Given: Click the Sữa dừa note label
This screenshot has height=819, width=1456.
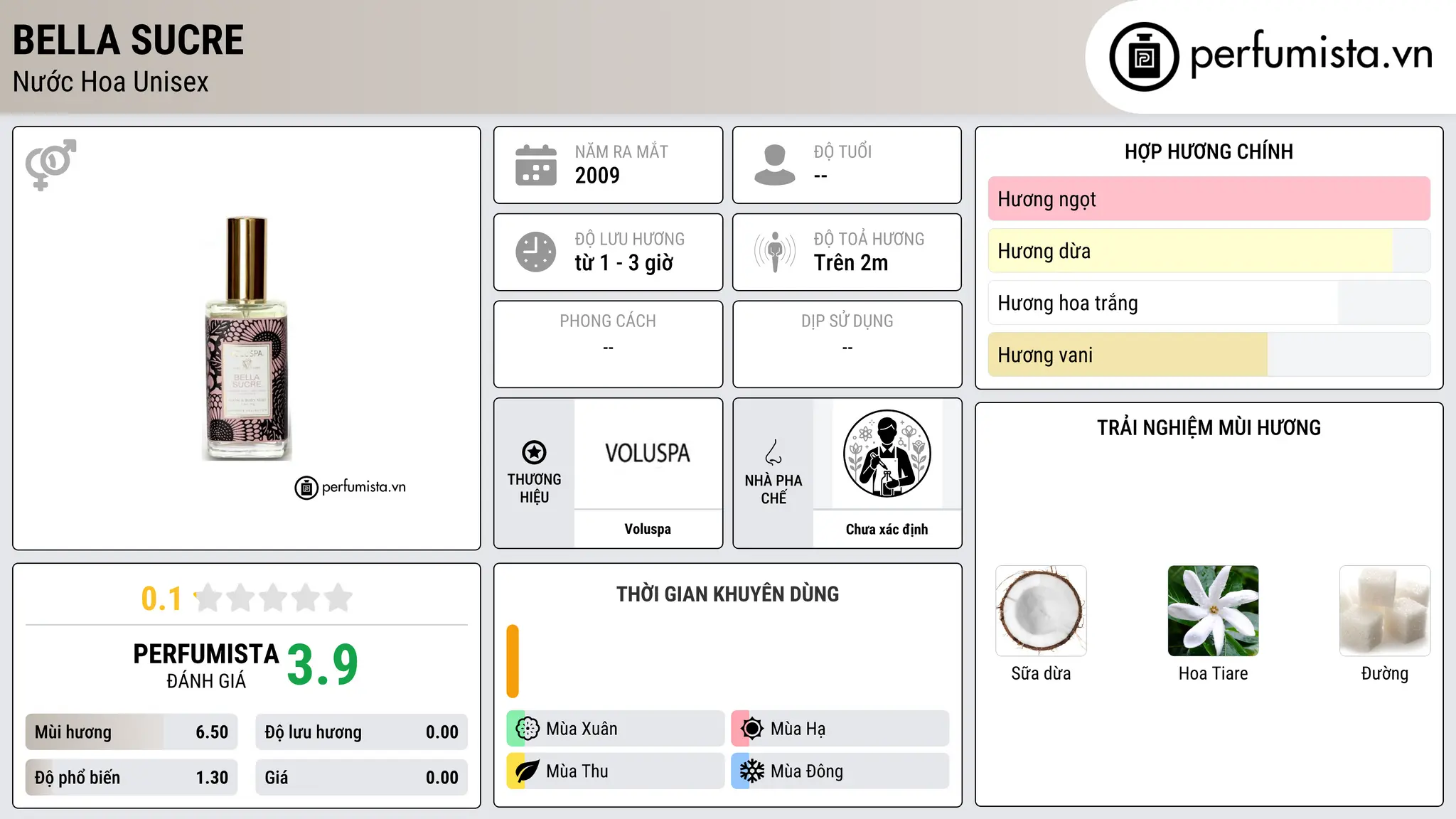Looking at the screenshot, I should [1041, 673].
